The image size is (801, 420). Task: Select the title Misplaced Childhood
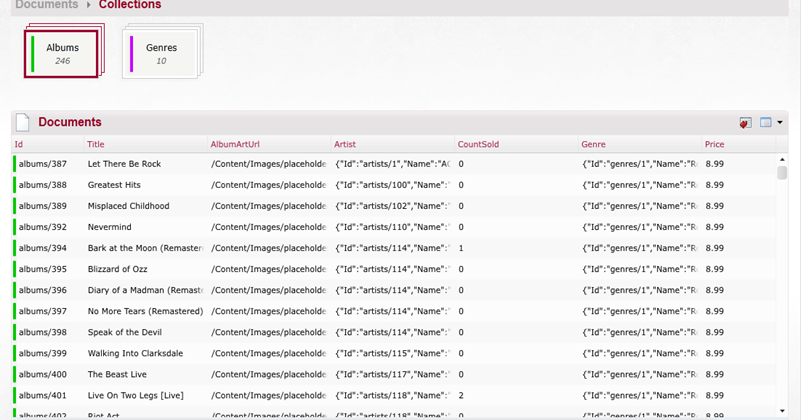pos(128,206)
